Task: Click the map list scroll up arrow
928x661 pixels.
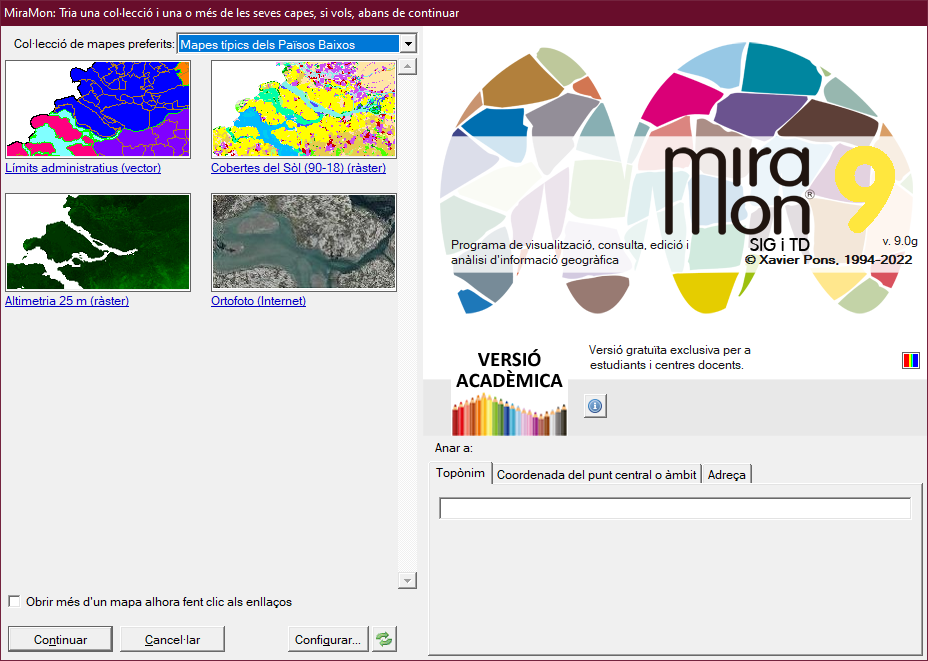Action: (x=407, y=66)
